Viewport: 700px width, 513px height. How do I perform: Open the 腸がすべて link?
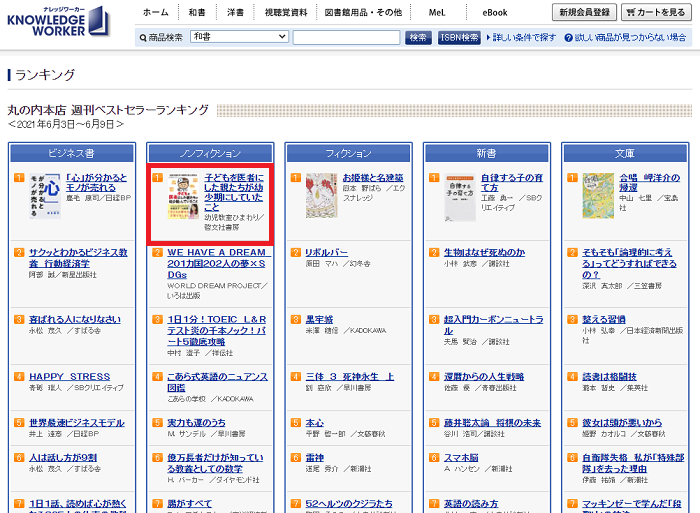click(190, 504)
